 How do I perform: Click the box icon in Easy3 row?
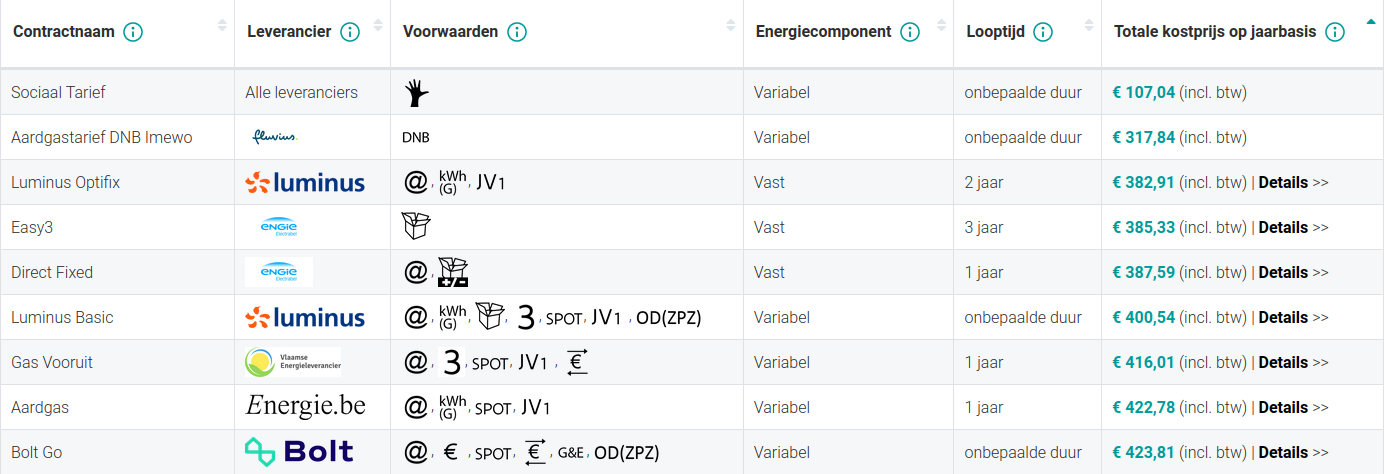point(415,227)
